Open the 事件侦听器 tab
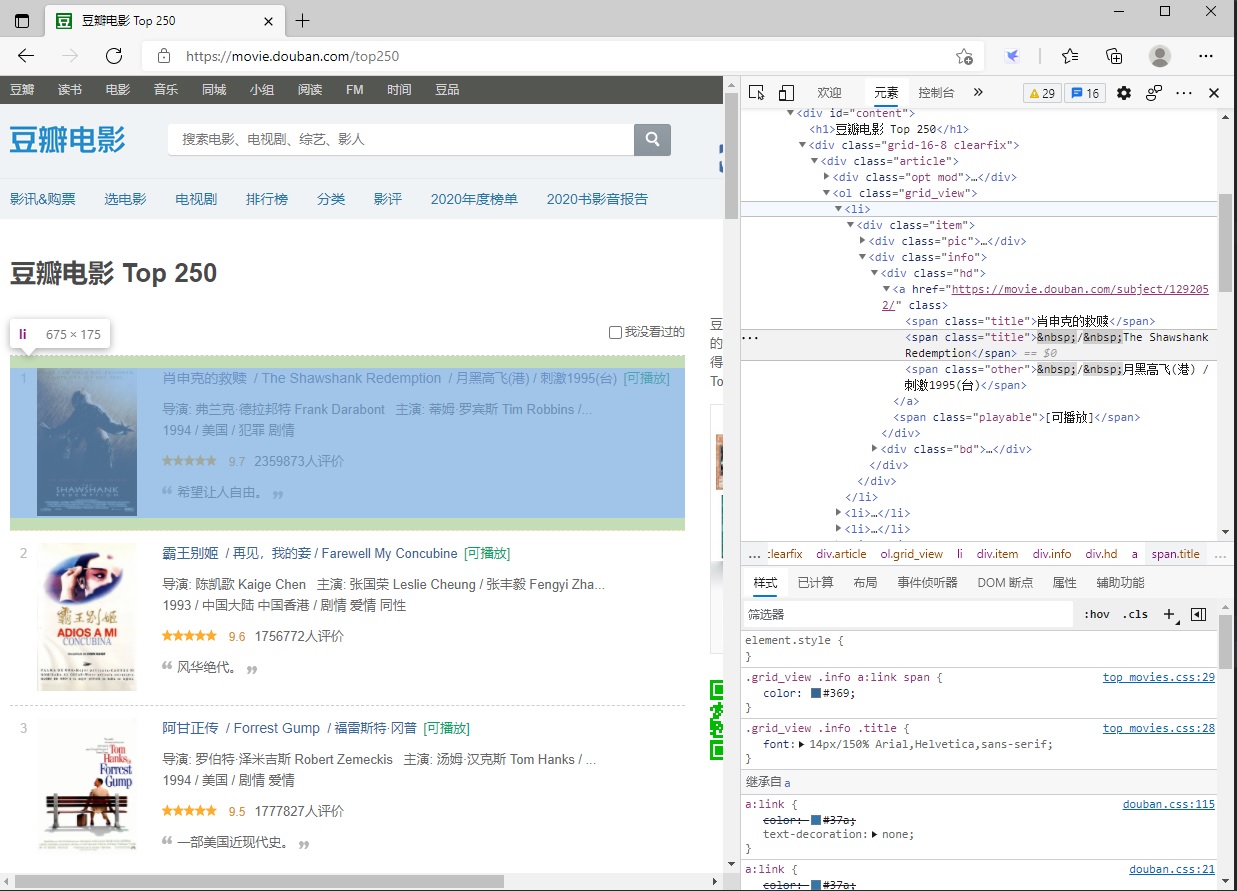The width and height of the screenshot is (1237, 891). pyautogui.click(x=927, y=583)
